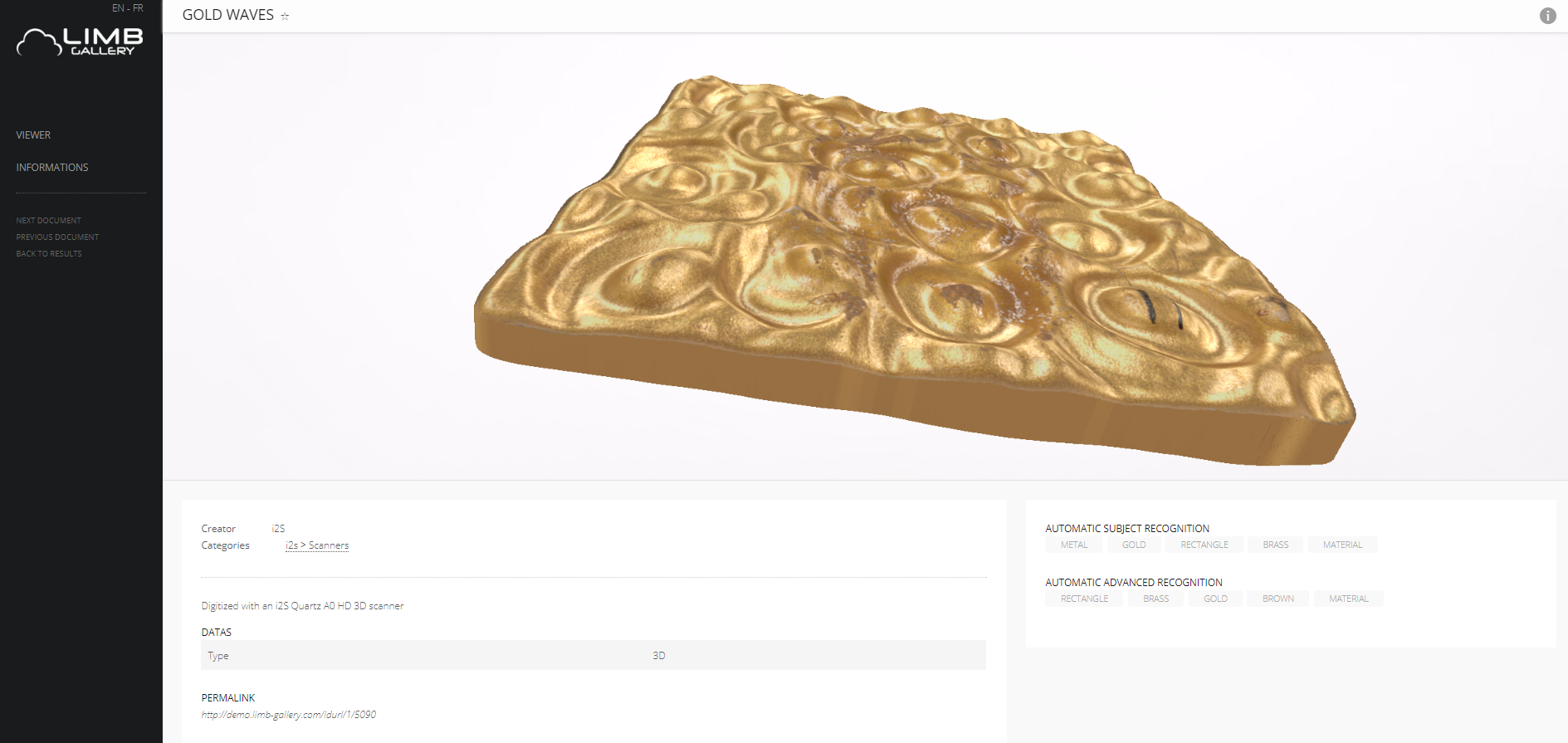Select the BROWN advanced recognition tag
The width and height of the screenshot is (1568, 743).
1278,599
